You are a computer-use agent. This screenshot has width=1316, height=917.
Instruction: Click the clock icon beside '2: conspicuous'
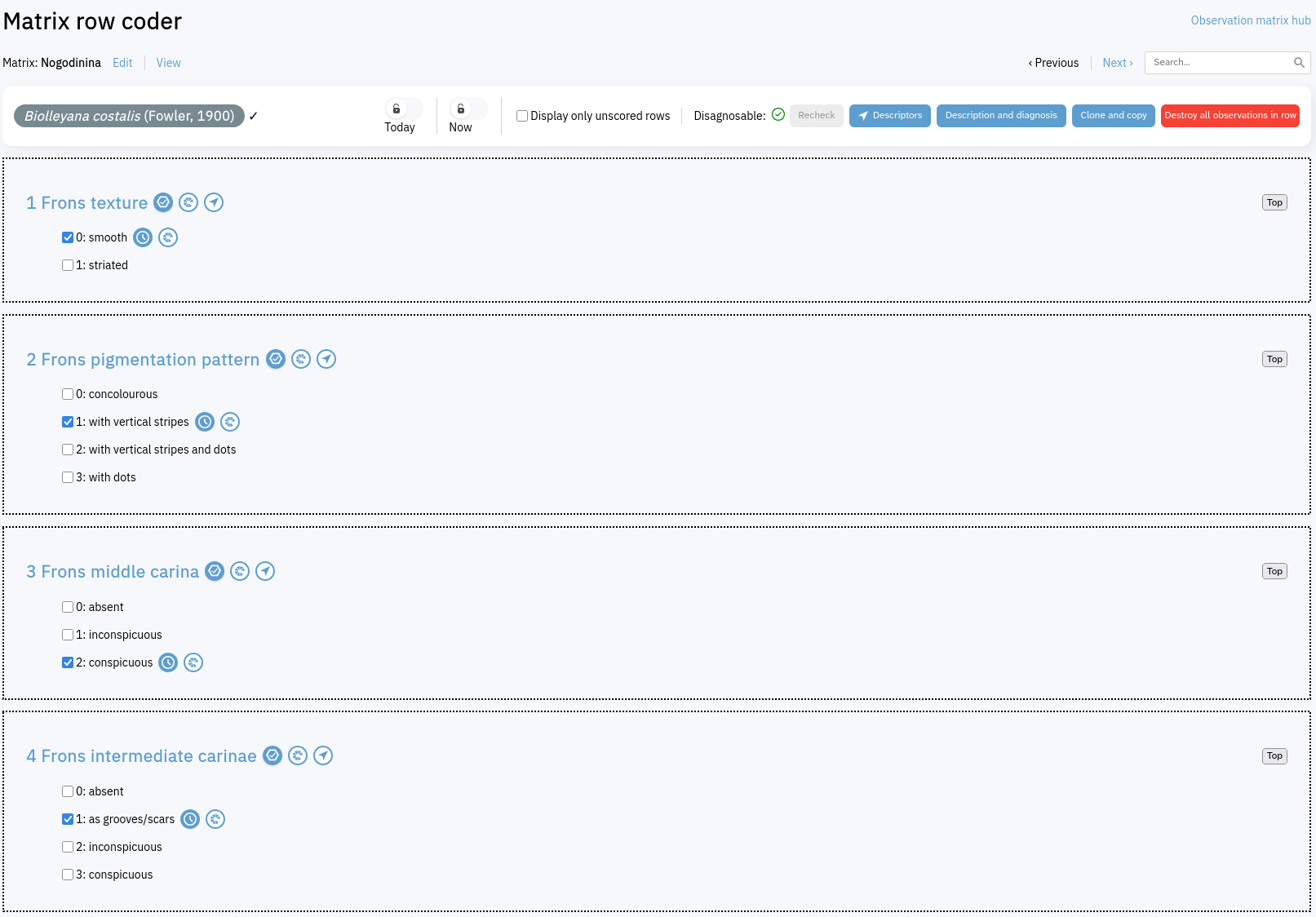pos(168,662)
